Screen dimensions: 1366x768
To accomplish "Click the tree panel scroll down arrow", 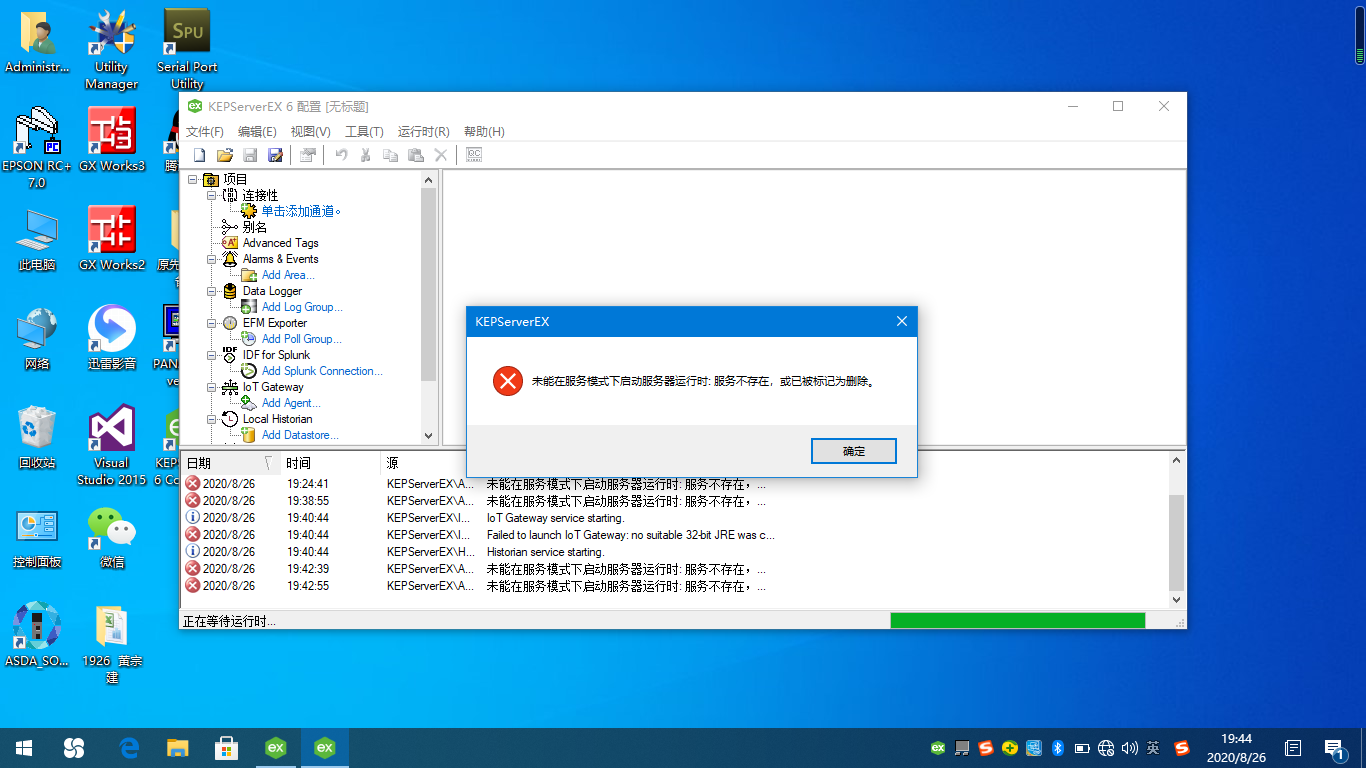I will click(429, 436).
